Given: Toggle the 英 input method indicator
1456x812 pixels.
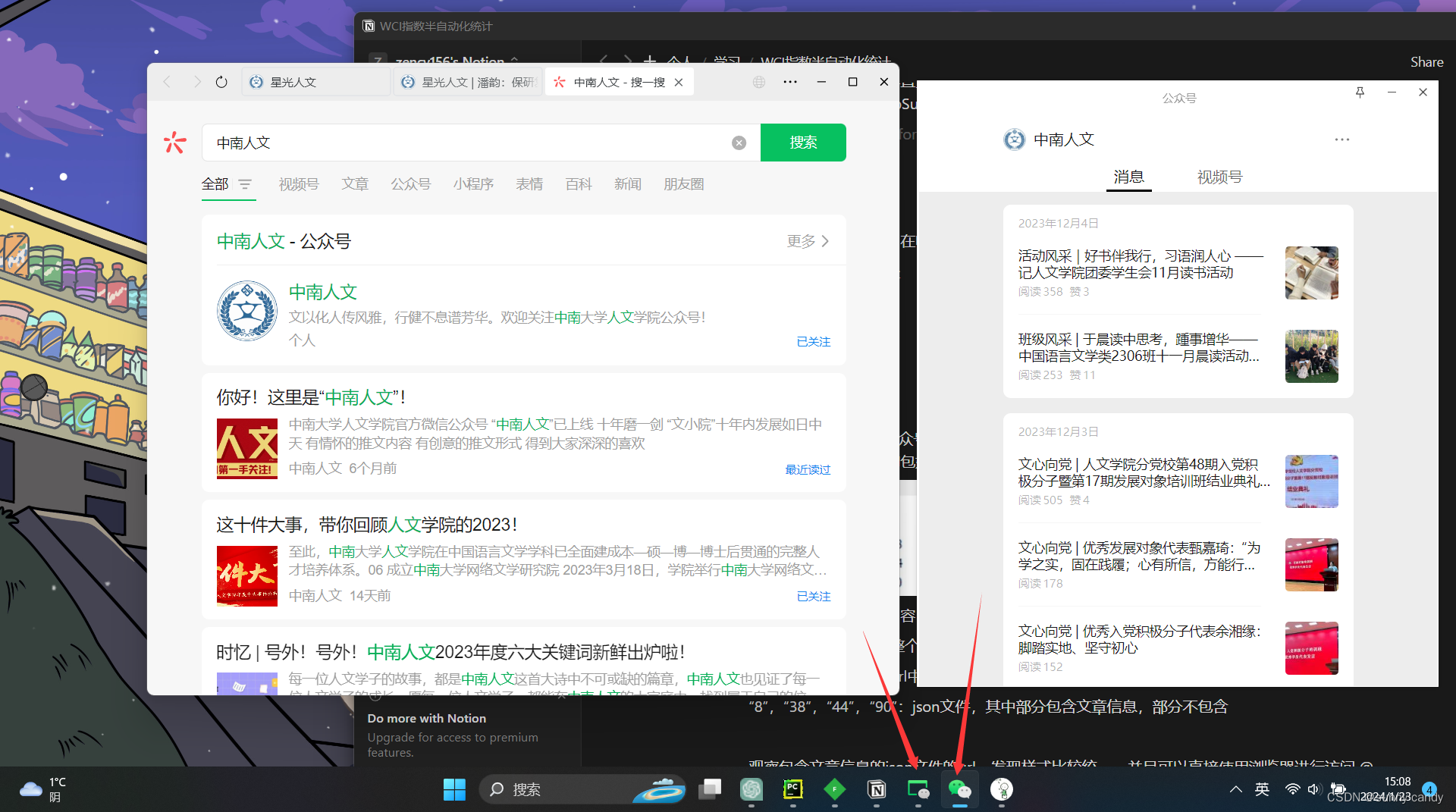Looking at the screenshot, I should [x=1262, y=789].
